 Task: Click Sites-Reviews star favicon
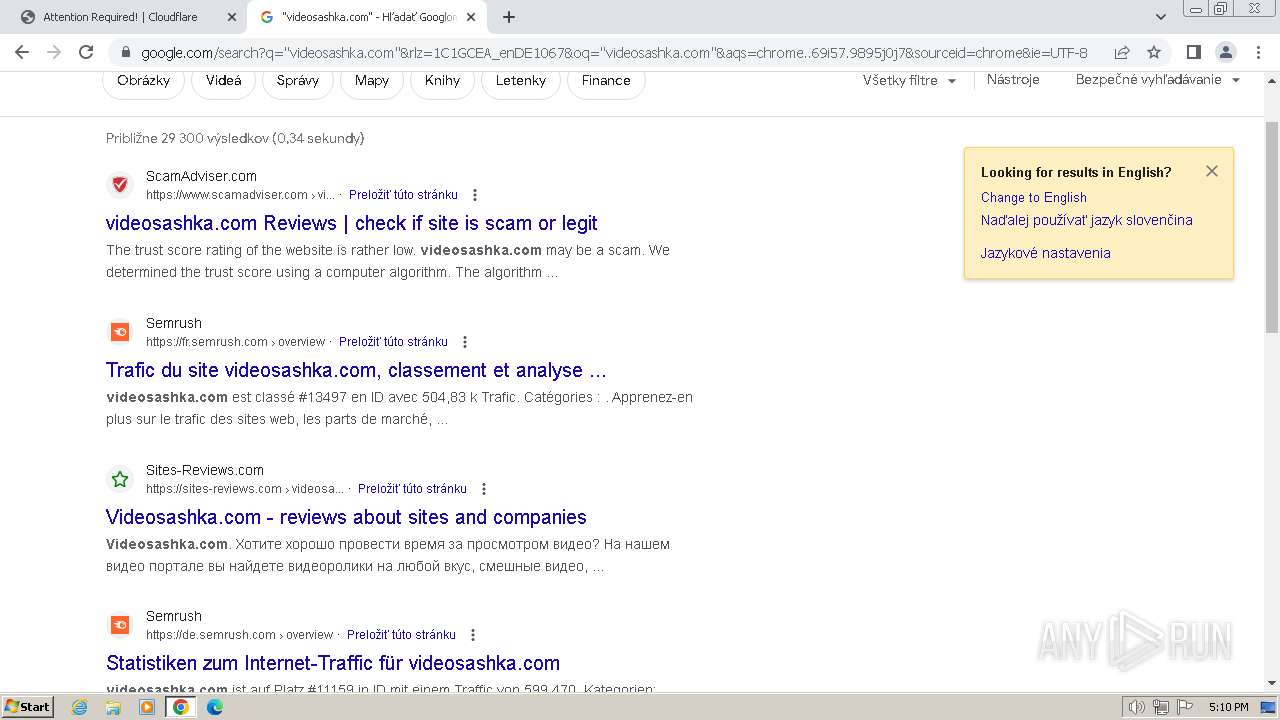[x=120, y=479]
